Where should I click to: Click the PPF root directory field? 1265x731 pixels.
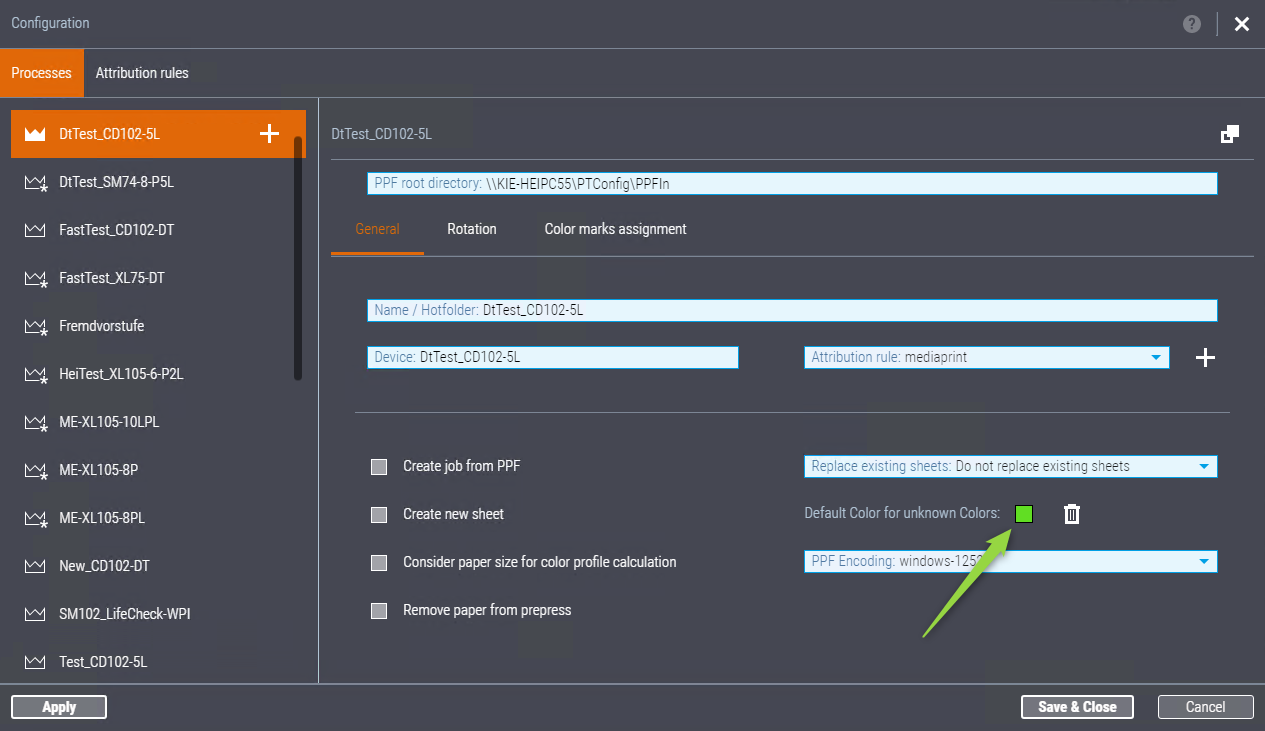coord(791,184)
